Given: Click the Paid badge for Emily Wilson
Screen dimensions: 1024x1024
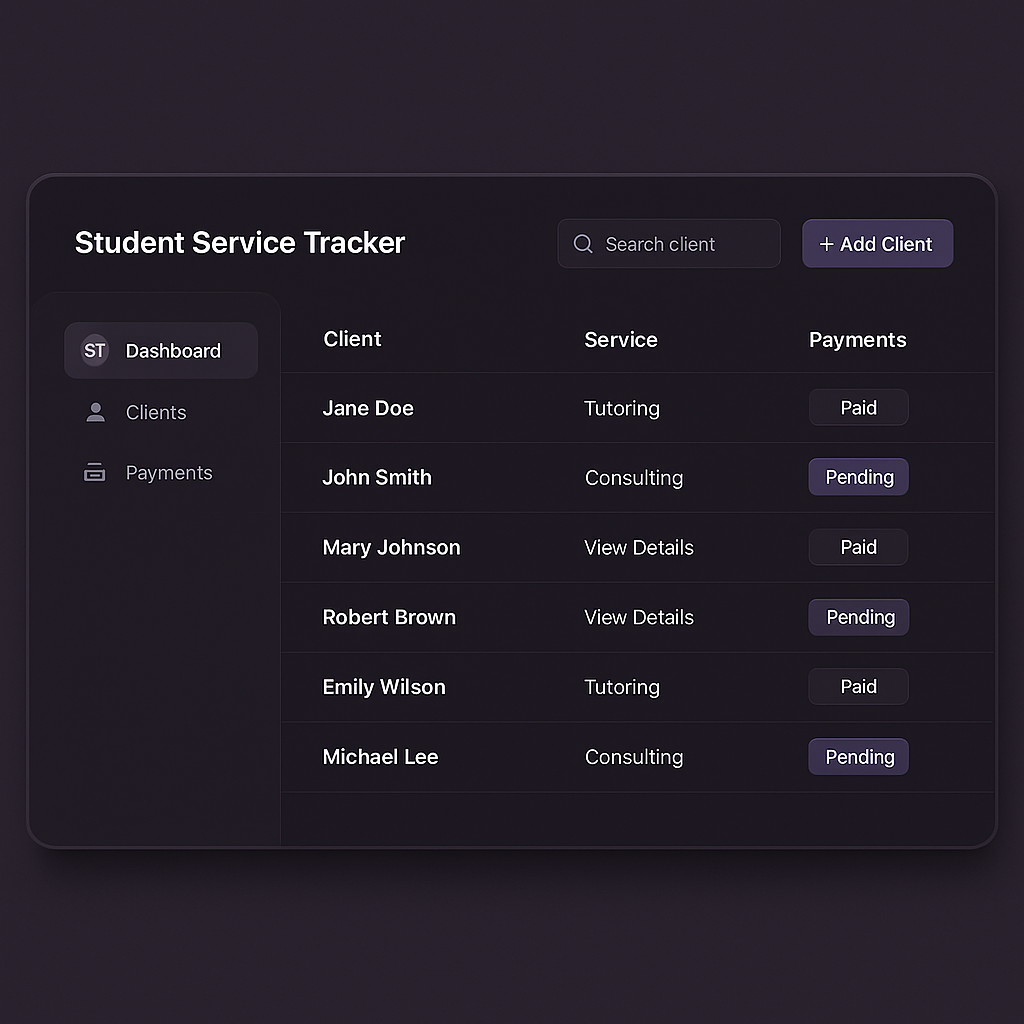Looking at the screenshot, I should click(858, 686).
